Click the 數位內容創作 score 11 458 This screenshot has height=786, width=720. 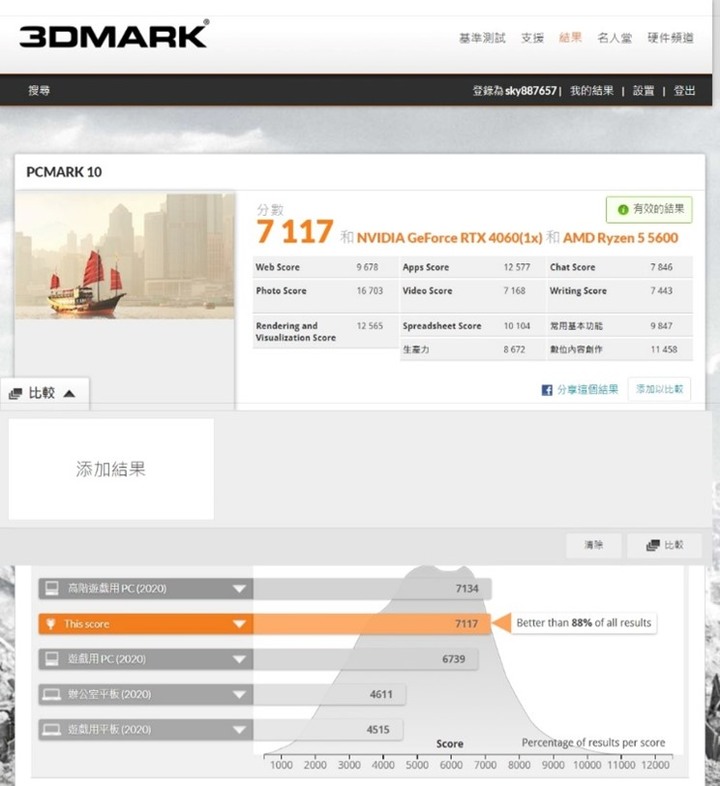[664, 349]
